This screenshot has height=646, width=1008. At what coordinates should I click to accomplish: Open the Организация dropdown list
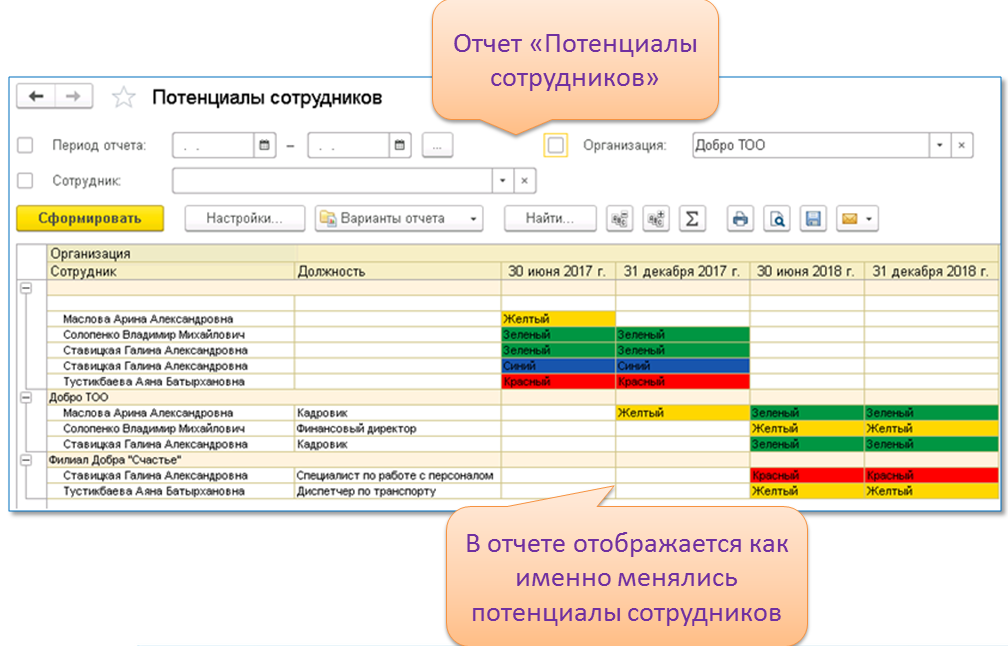(x=939, y=145)
